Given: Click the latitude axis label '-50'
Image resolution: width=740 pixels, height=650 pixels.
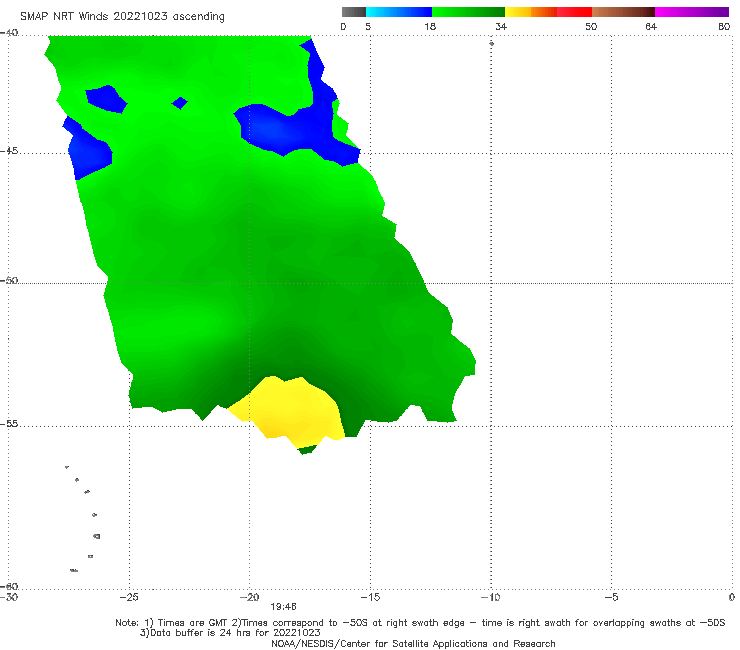Looking at the screenshot, I should pos(9,280).
